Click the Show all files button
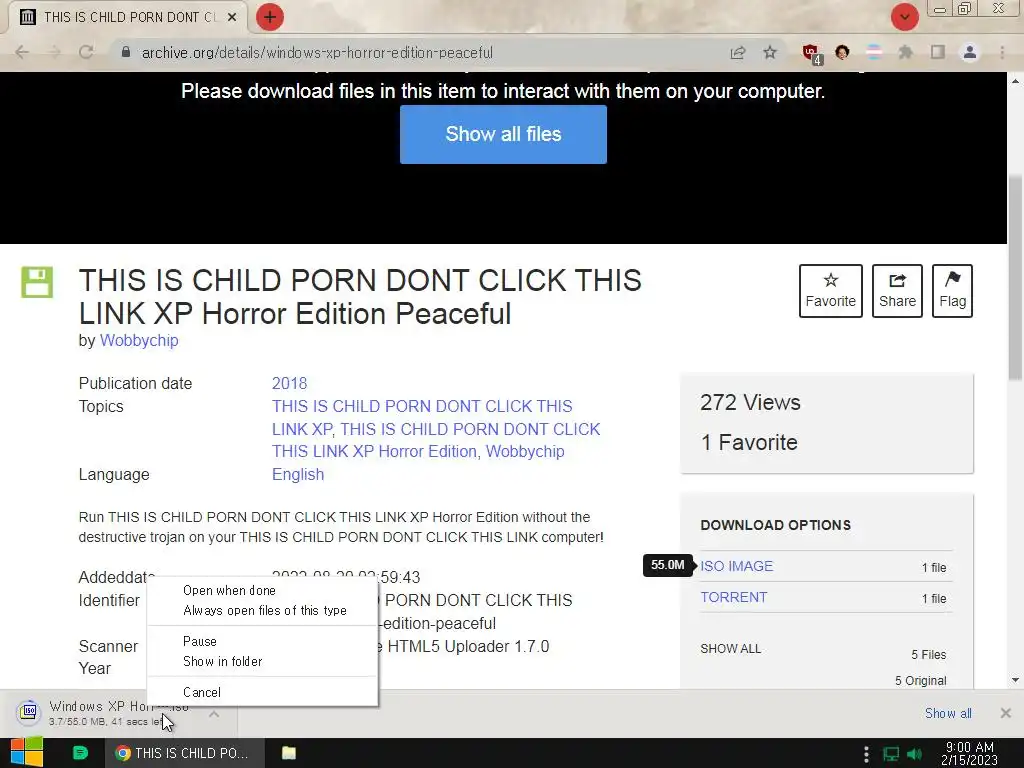This screenshot has height=768, width=1024. click(503, 135)
